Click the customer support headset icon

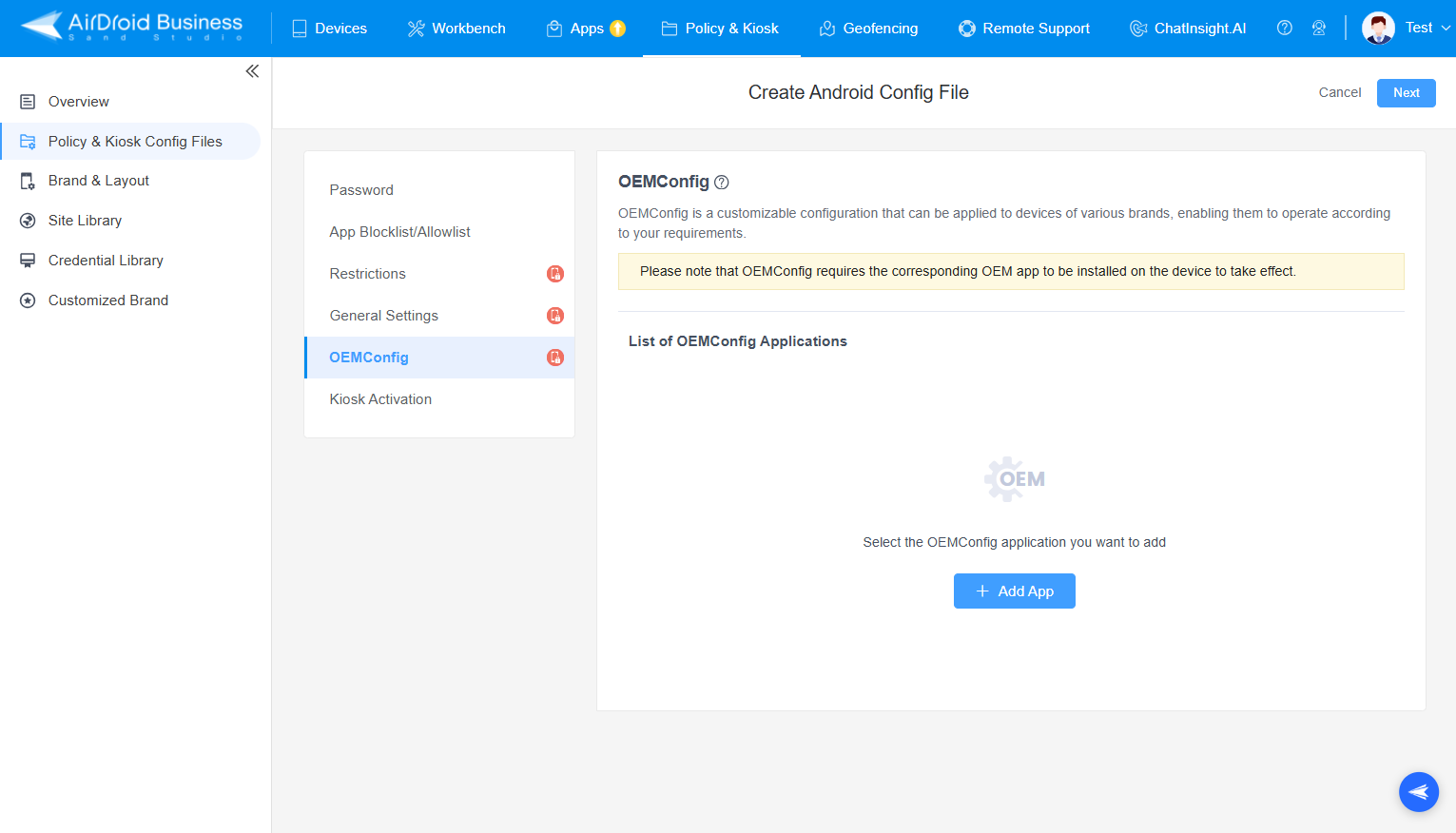coord(1318,29)
